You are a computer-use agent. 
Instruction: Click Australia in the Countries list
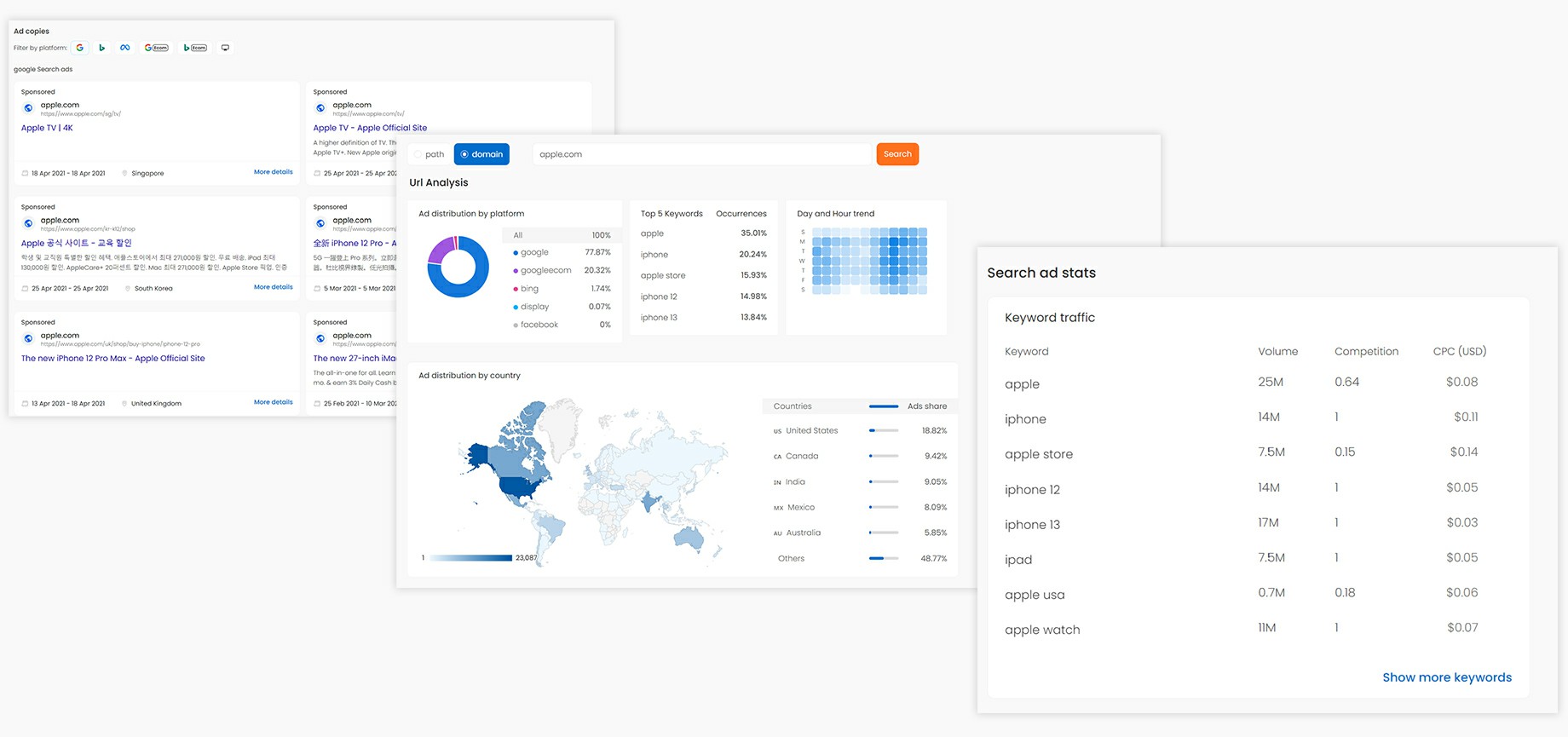coord(804,533)
